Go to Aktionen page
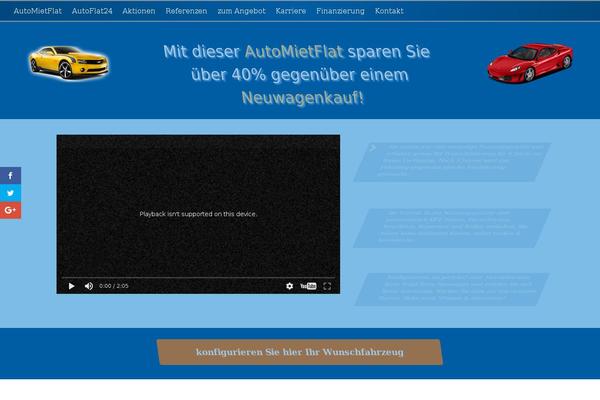The image size is (600, 400). tap(139, 11)
